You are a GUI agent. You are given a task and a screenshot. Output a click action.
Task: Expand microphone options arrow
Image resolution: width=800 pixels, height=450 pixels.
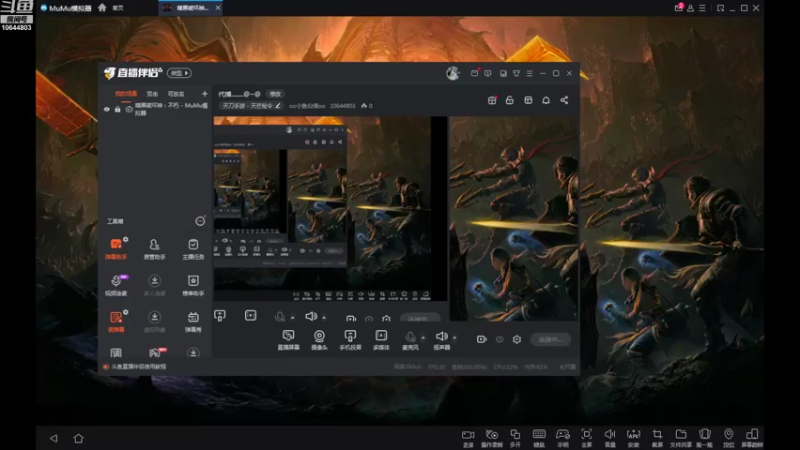pos(423,337)
